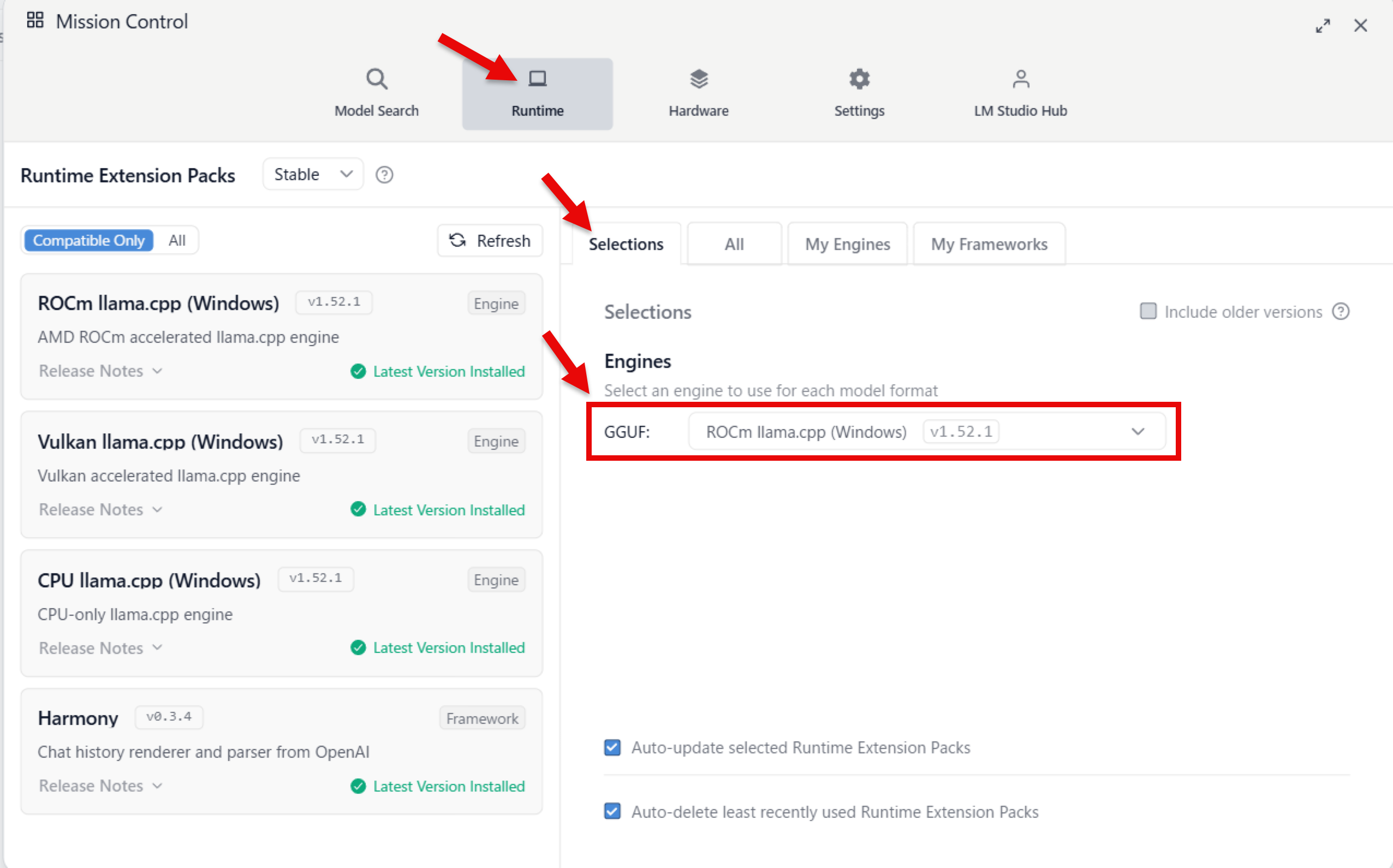Image resolution: width=1393 pixels, height=868 pixels.
Task: Click the Hardware layers icon
Action: [x=699, y=79]
